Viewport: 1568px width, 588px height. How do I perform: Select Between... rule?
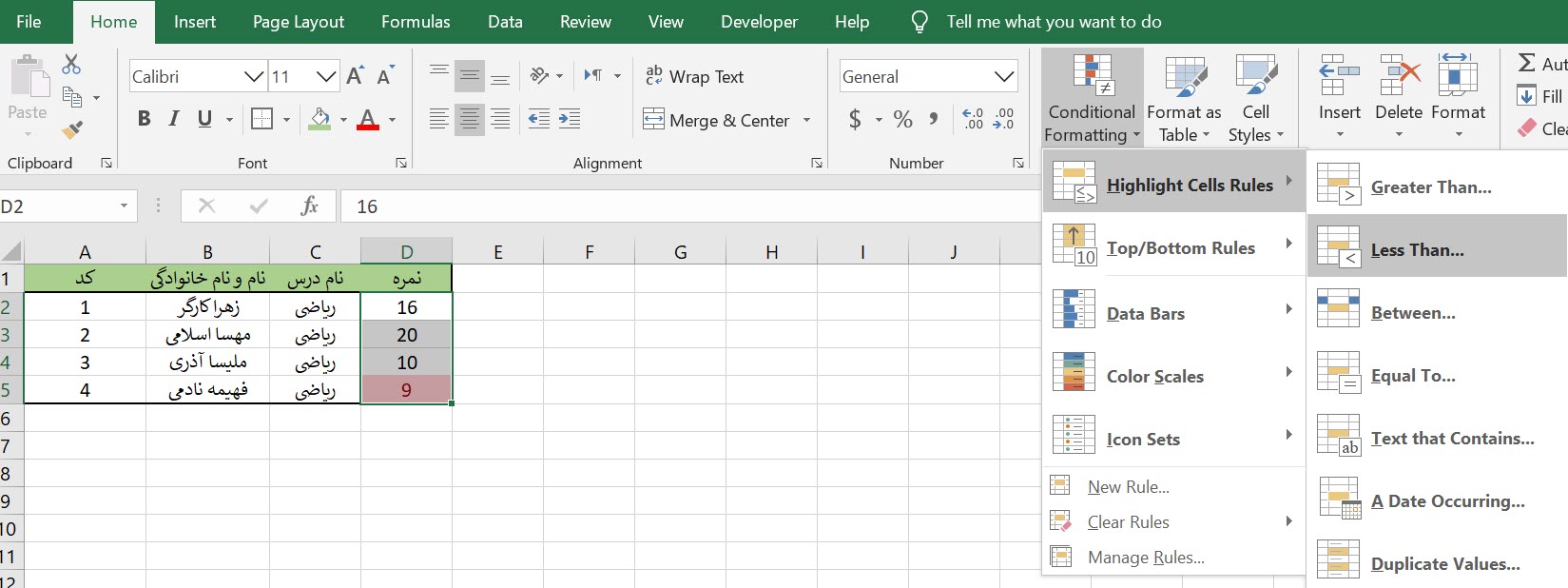click(x=1438, y=312)
